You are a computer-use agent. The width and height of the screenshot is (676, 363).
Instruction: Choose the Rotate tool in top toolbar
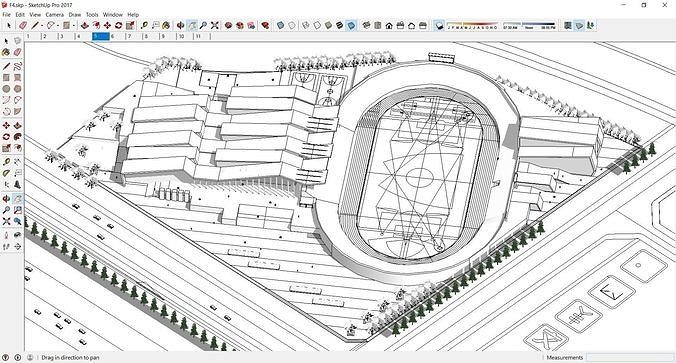pyautogui.click(x=119, y=26)
